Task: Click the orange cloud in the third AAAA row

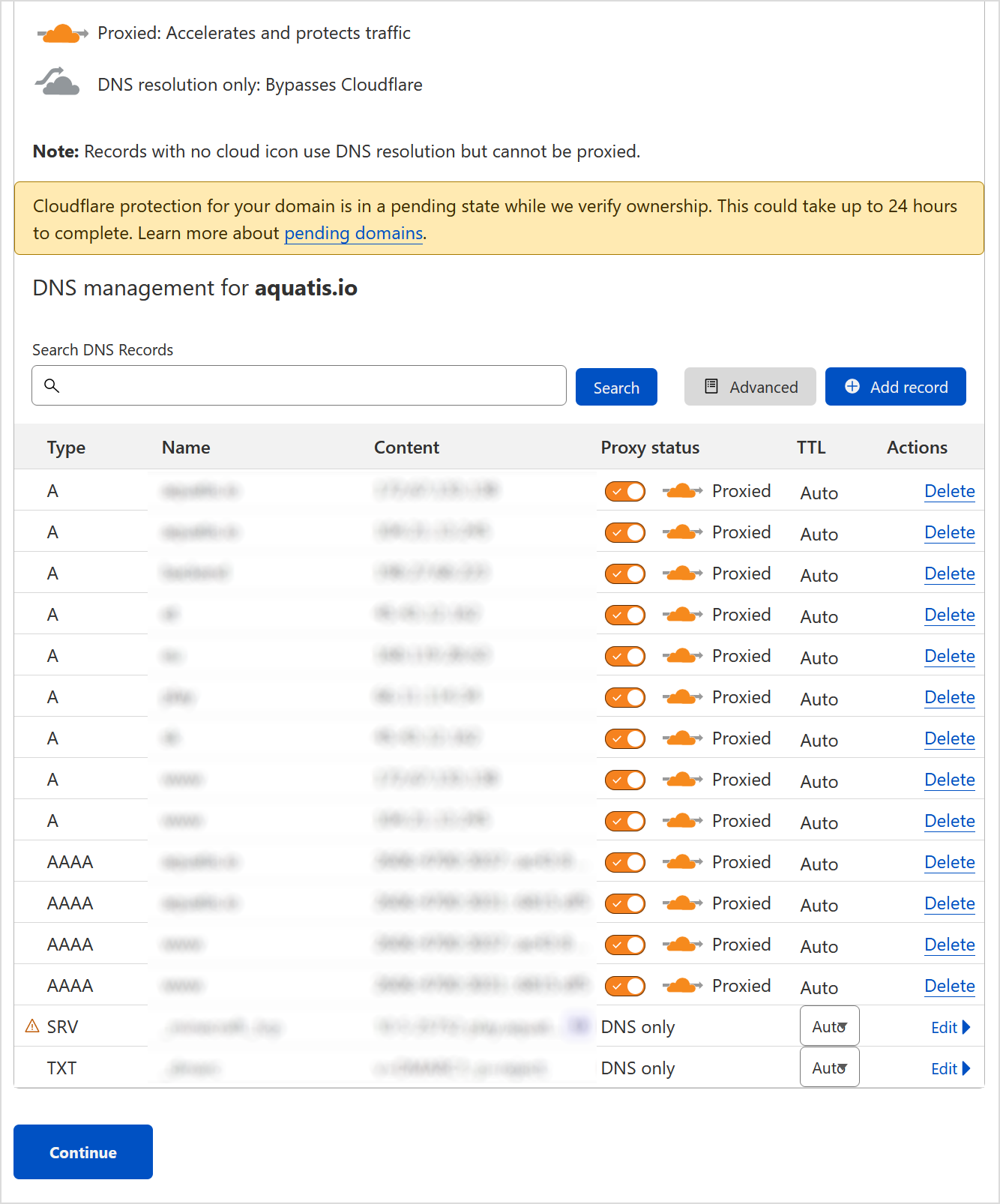Action: pyautogui.click(x=683, y=945)
